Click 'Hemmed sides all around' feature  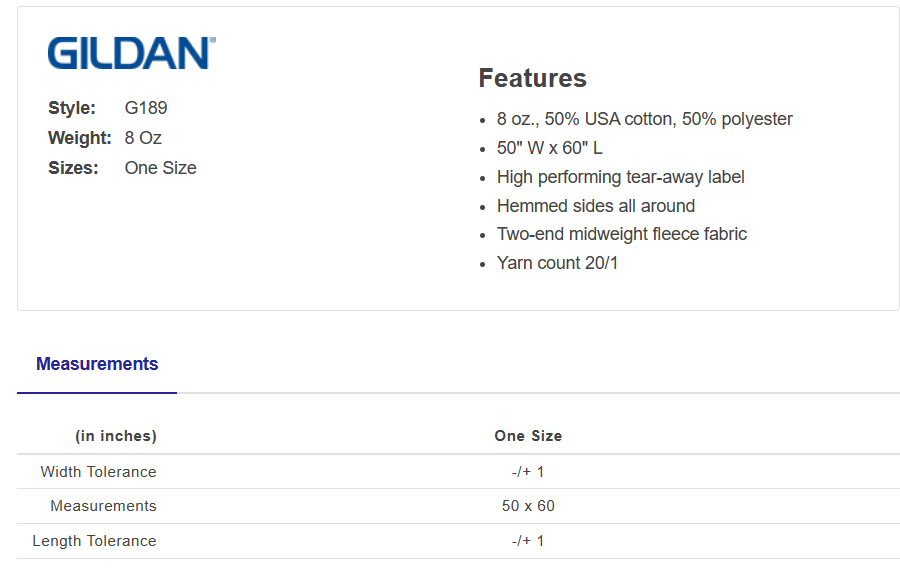pos(595,206)
